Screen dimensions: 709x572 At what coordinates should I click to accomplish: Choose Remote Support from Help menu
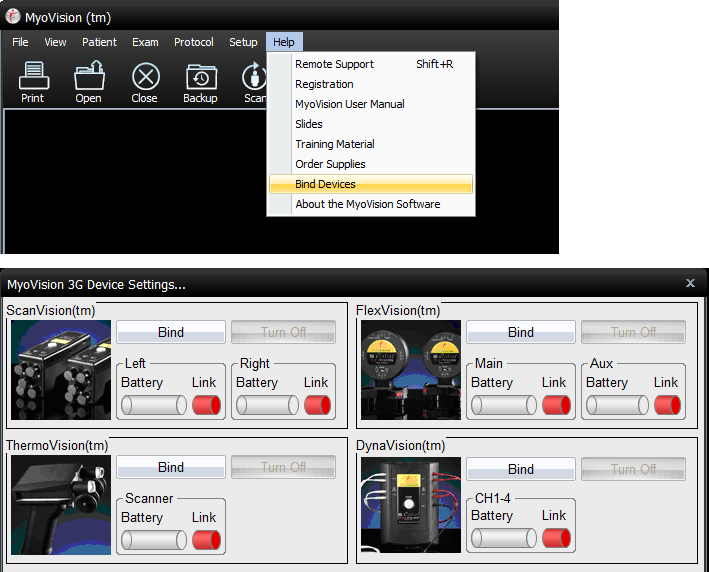click(371, 64)
